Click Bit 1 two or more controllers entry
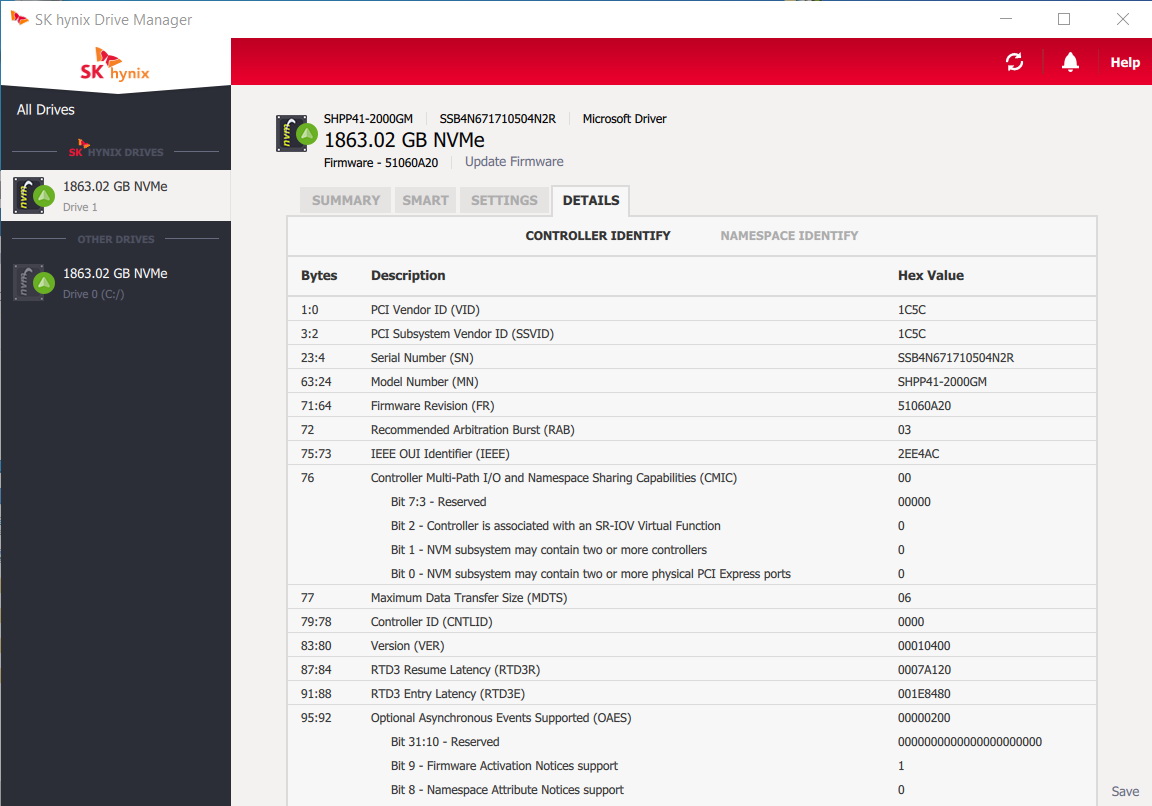The image size is (1152, 806). coord(548,550)
